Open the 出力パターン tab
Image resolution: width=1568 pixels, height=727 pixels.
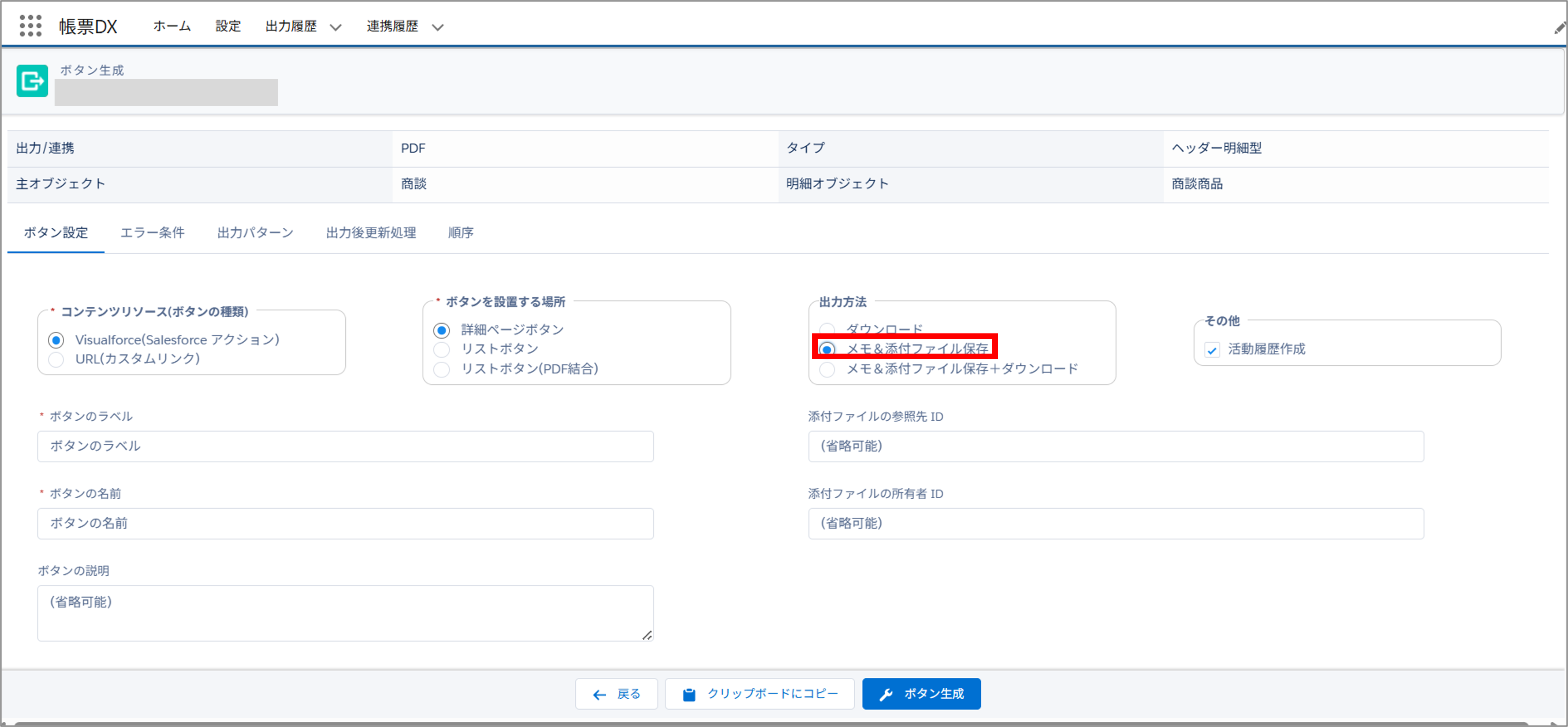255,232
